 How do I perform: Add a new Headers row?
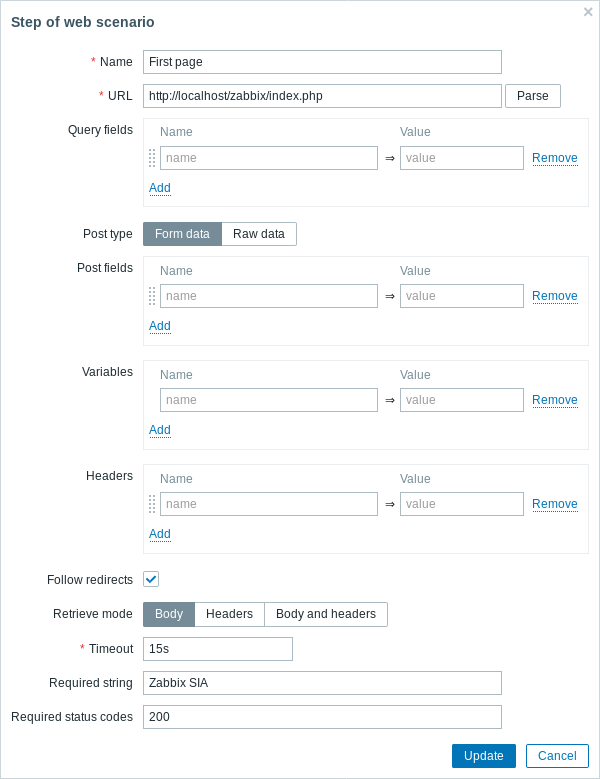point(160,534)
